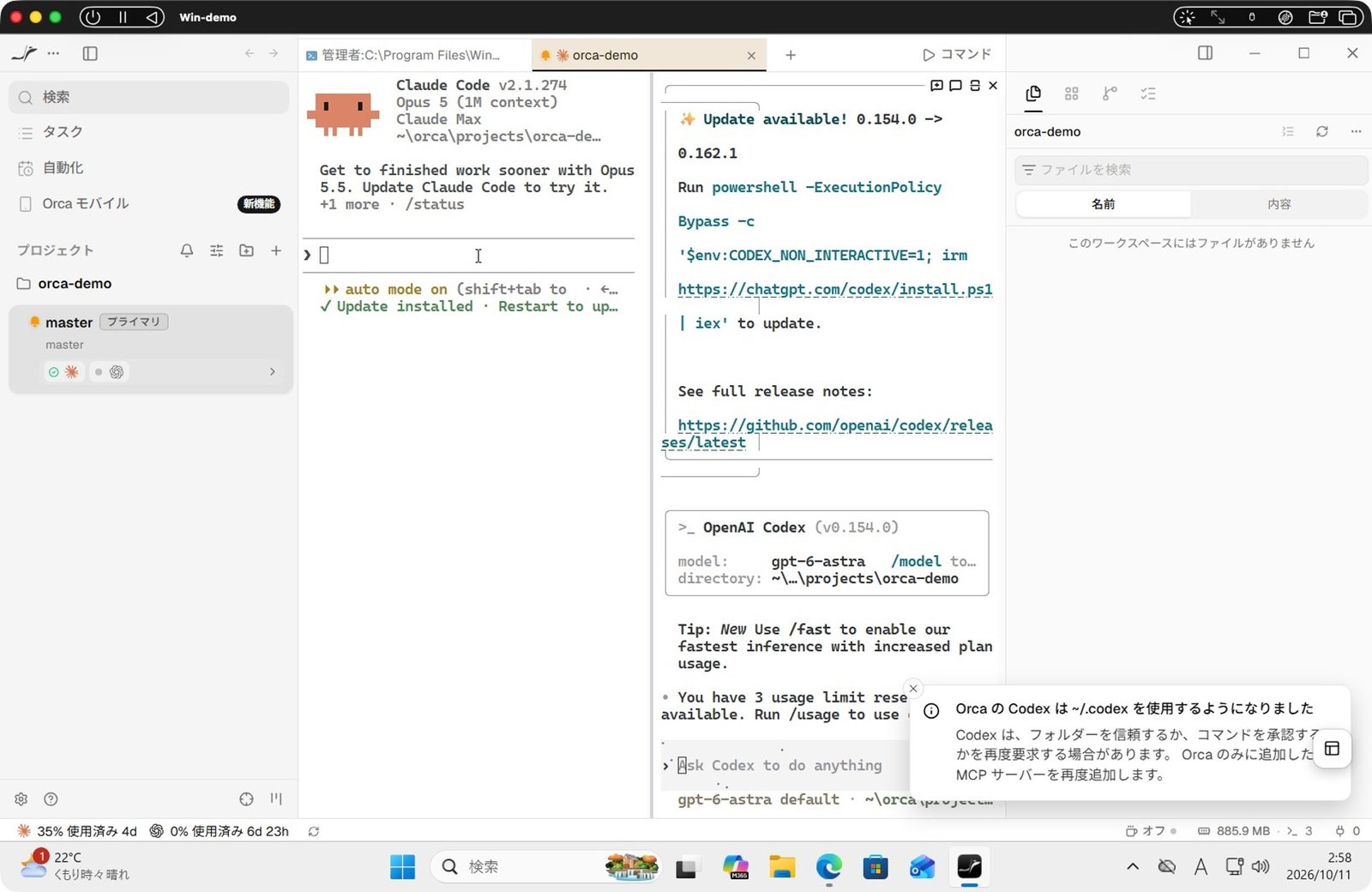Click the terminal count 3 indicator
The width and height of the screenshot is (1372, 892).
[1299, 831]
